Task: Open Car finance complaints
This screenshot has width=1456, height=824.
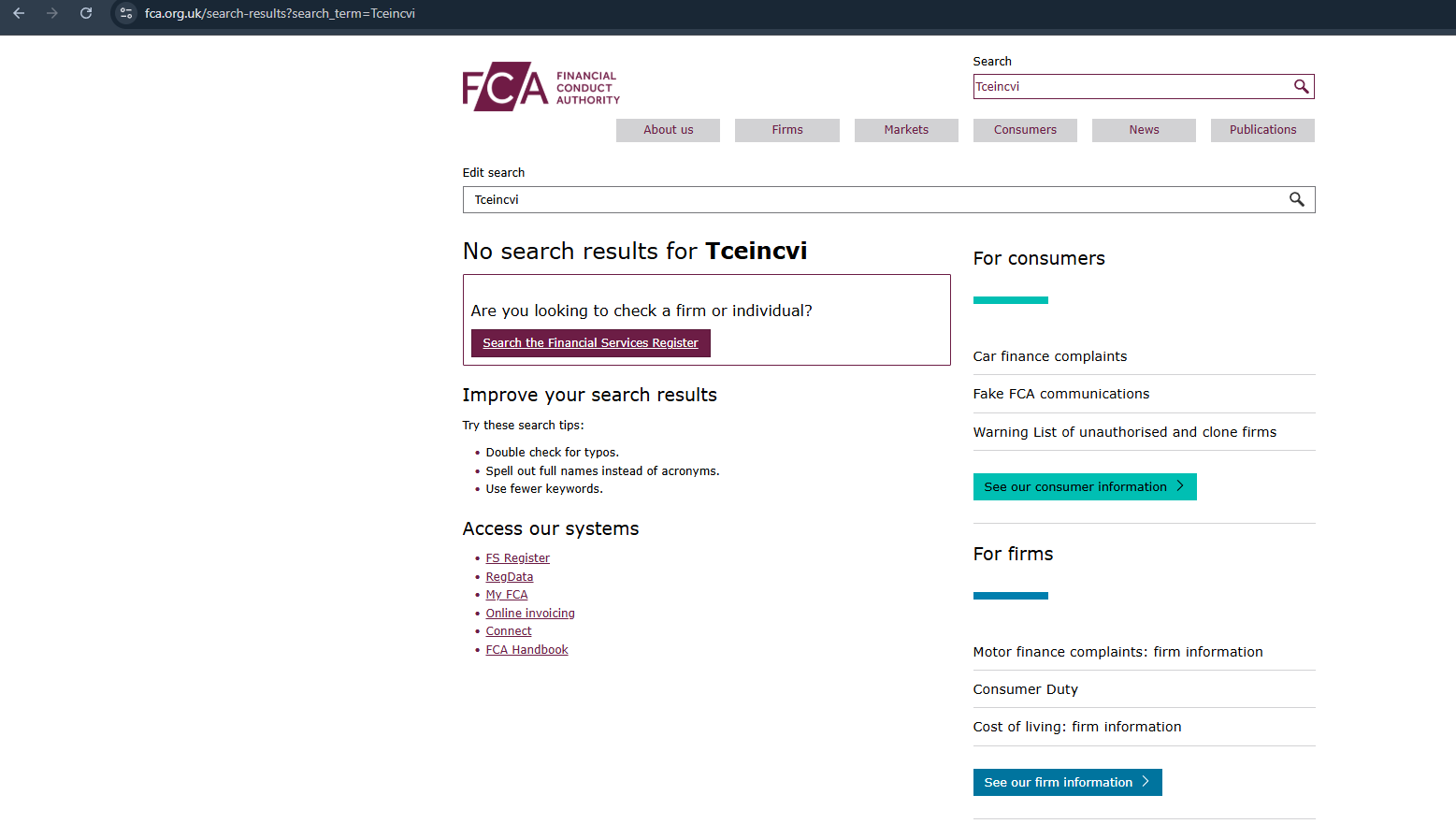Action: [x=1050, y=356]
